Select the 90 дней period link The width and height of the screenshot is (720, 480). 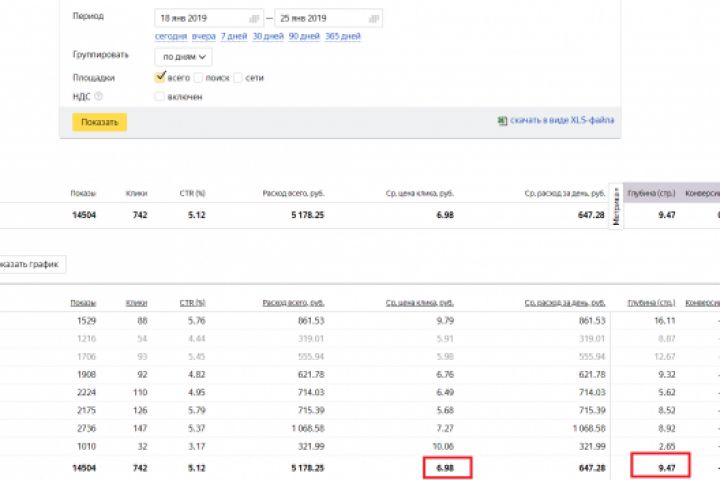[304, 36]
